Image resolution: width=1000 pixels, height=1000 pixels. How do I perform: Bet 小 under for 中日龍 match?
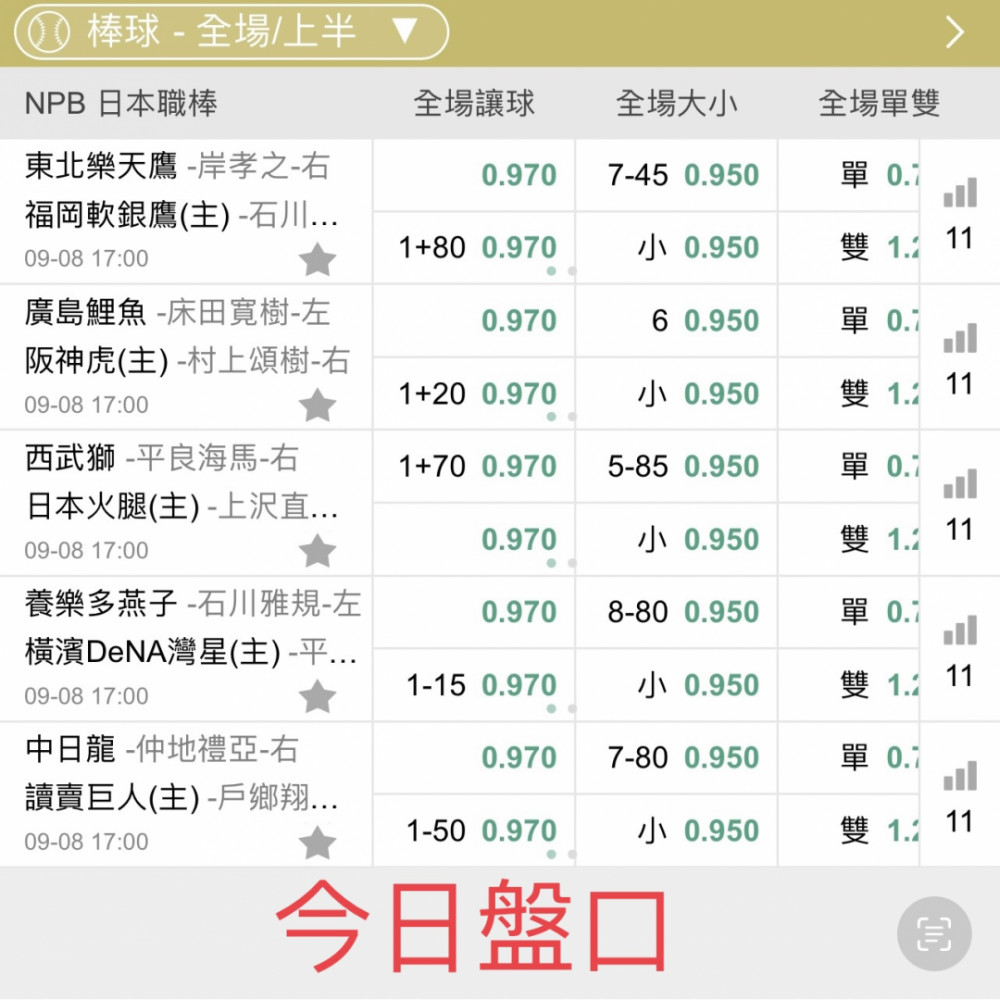coord(676,830)
